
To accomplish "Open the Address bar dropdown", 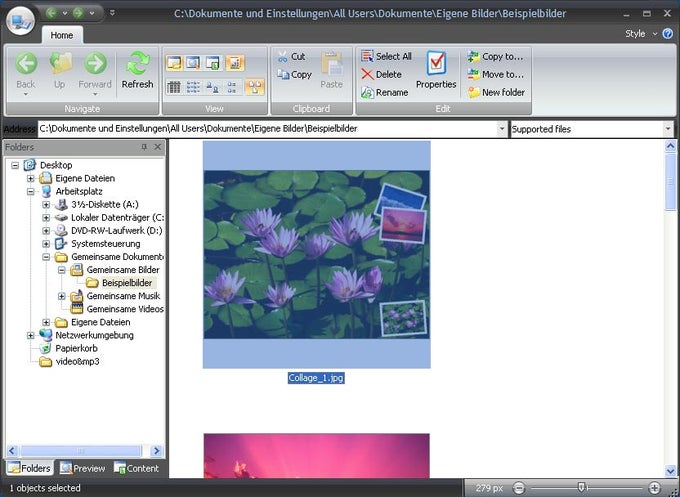I will click(x=502, y=129).
